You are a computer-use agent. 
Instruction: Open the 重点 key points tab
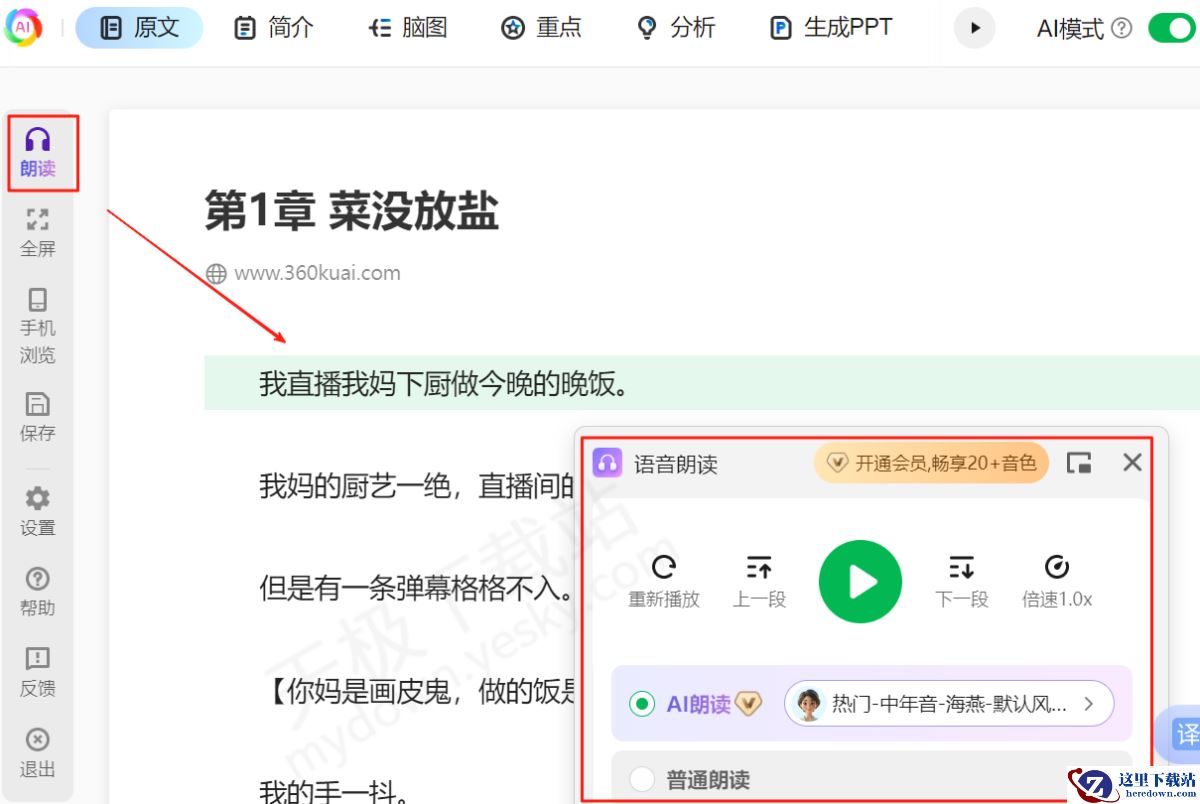(x=541, y=28)
